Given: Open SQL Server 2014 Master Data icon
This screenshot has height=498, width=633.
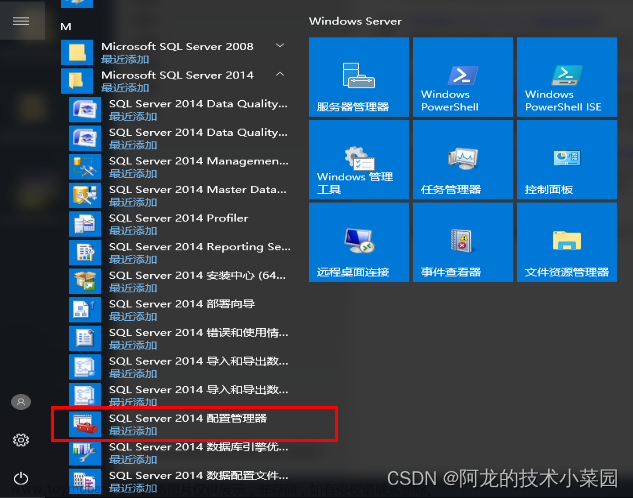Looking at the screenshot, I should [85, 195].
